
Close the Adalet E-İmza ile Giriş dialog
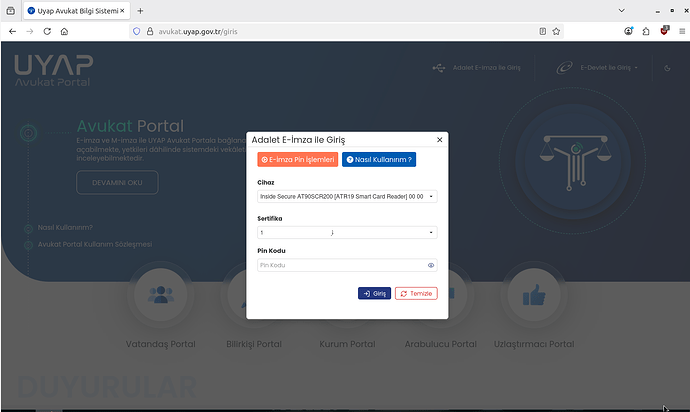439,140
